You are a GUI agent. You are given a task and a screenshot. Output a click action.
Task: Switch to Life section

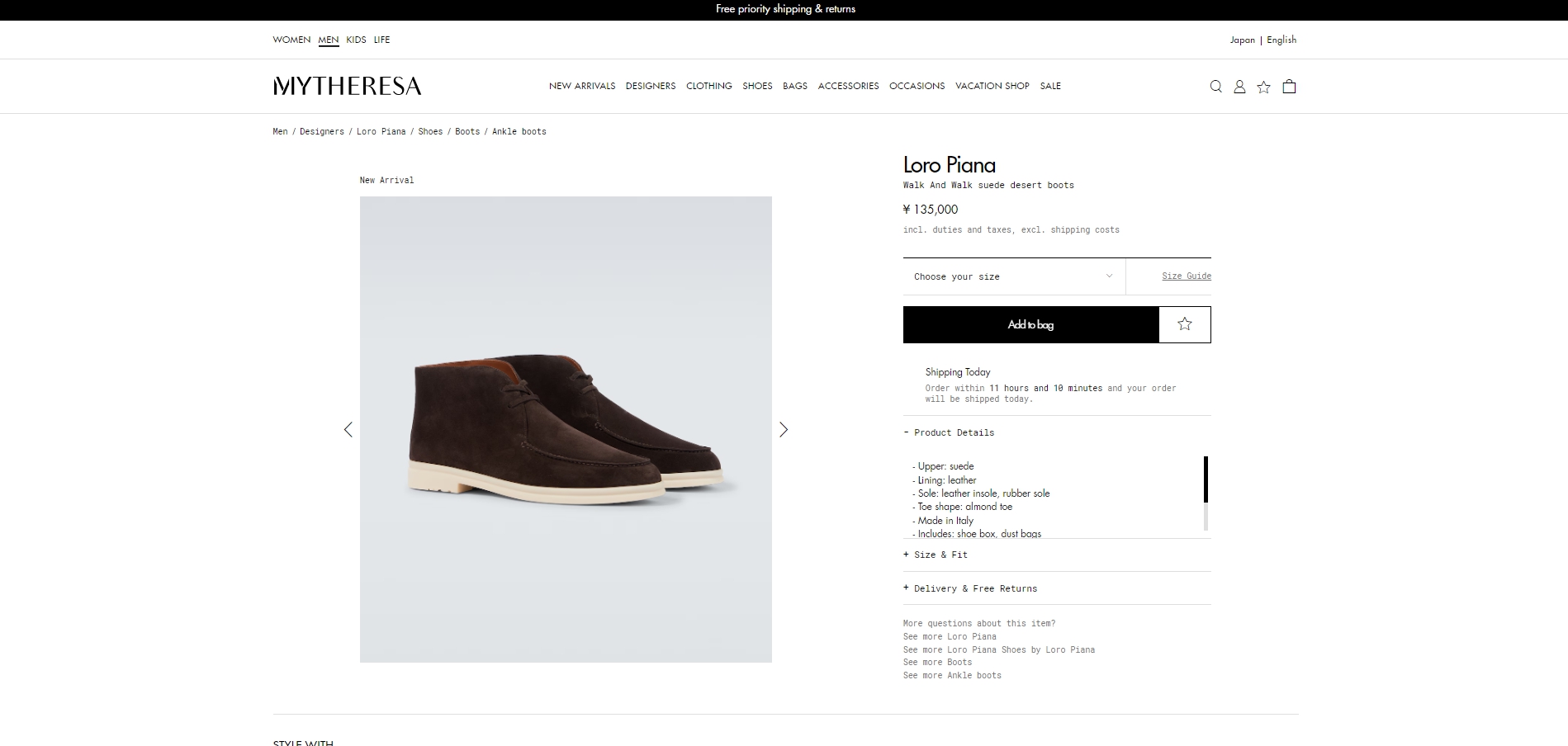click(x=381, y=40)
